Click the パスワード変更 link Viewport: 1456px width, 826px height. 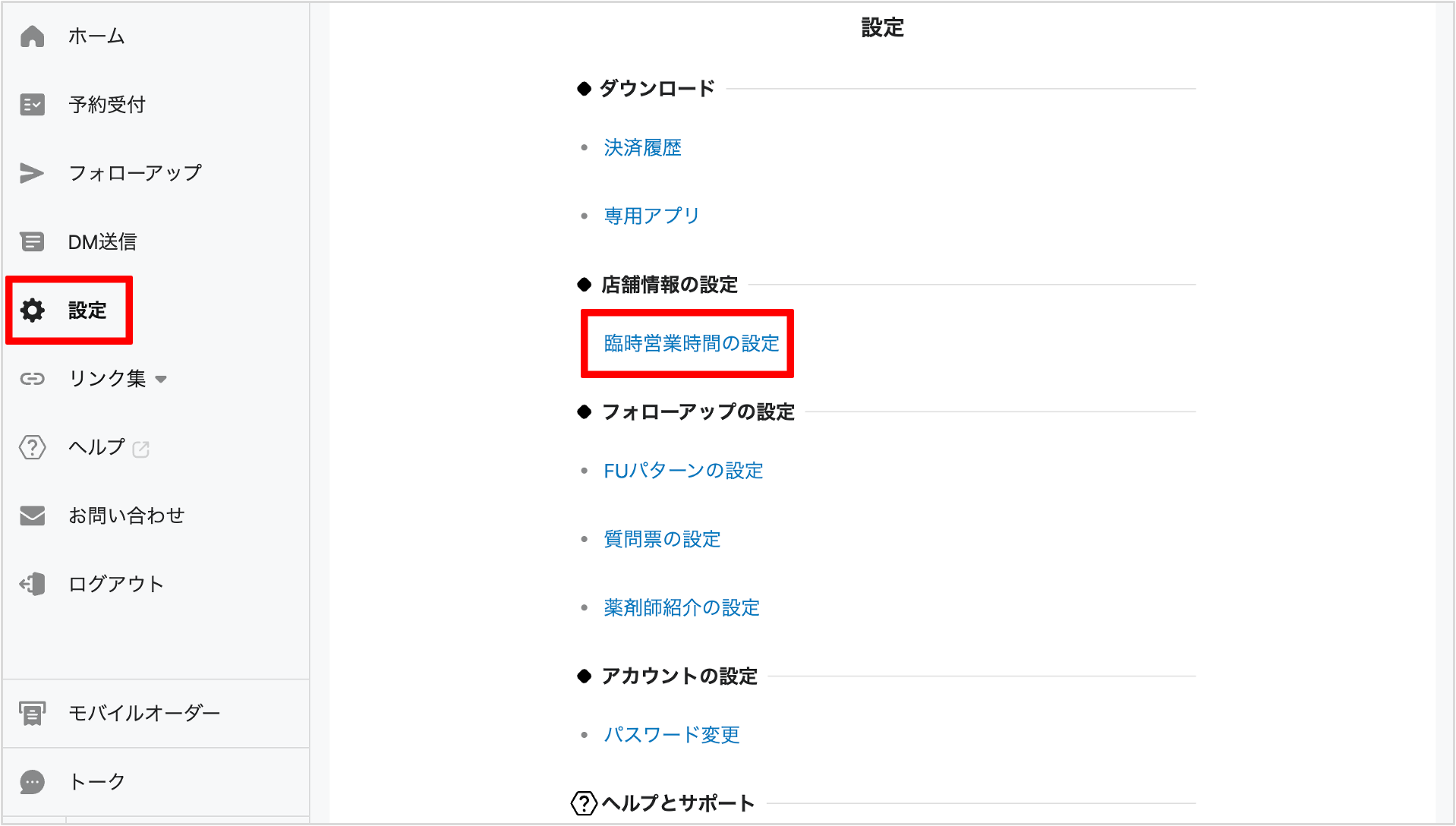coord(671,735)
